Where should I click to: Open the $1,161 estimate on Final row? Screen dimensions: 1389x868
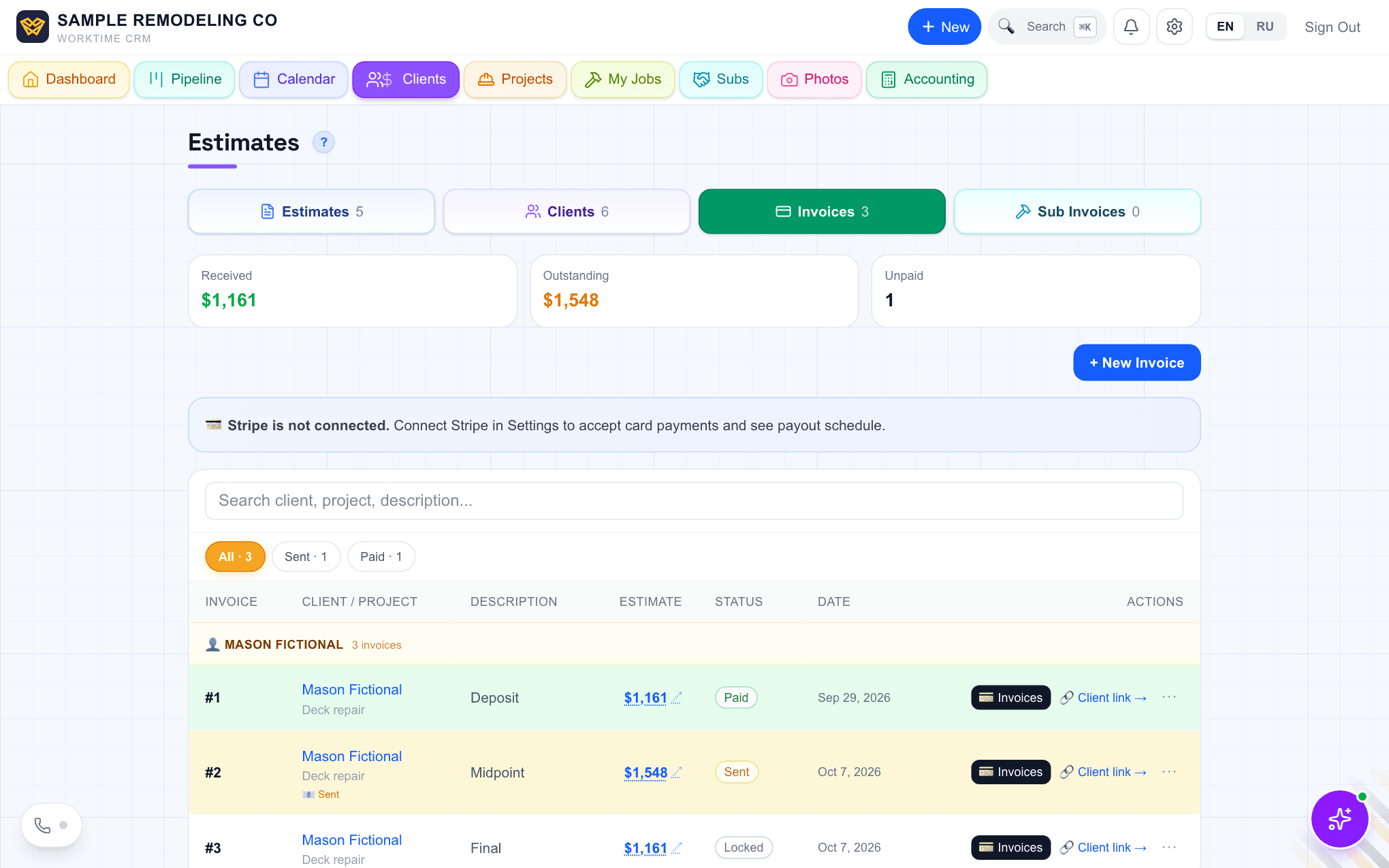click(x=645, y=848)
